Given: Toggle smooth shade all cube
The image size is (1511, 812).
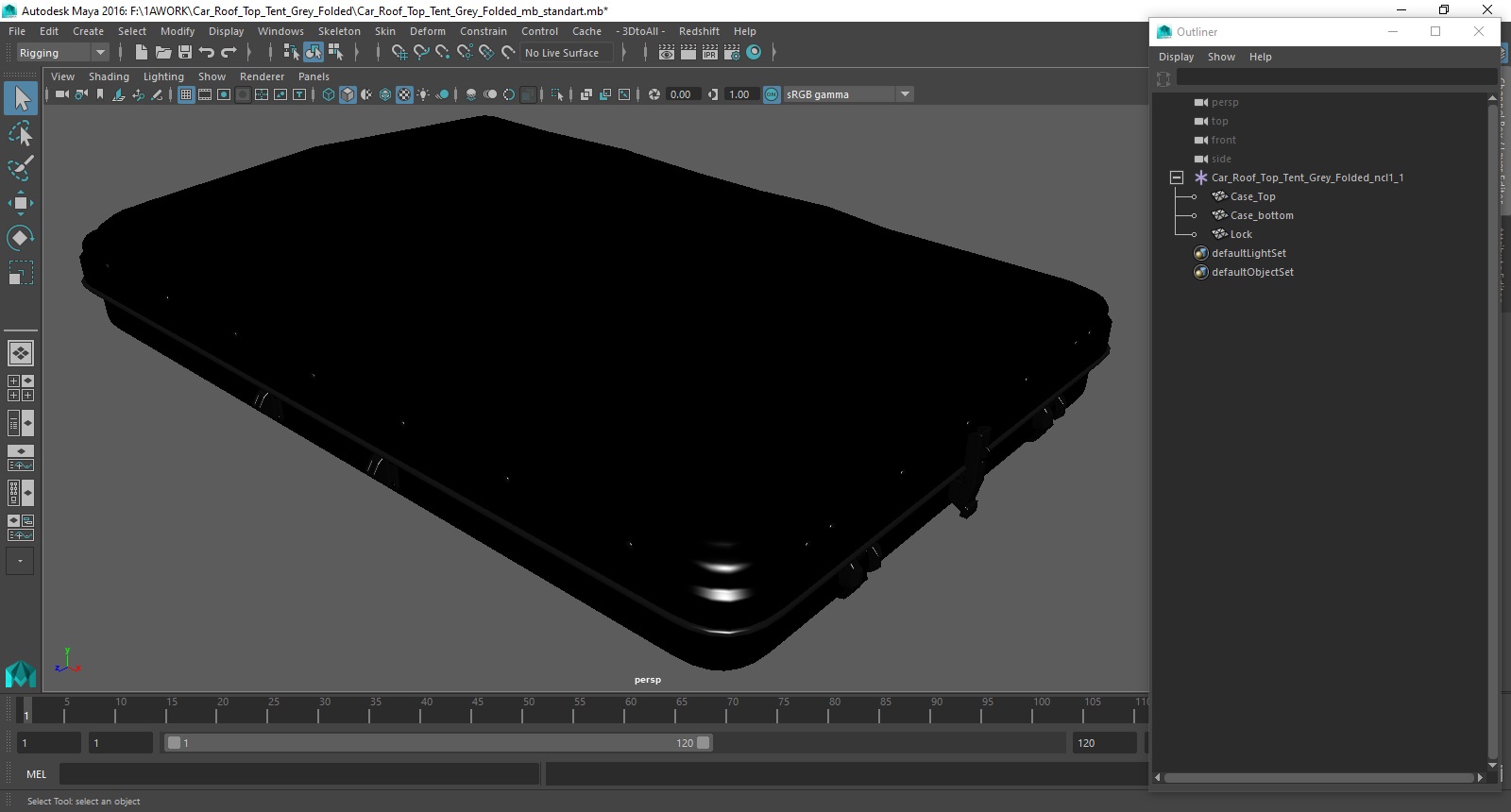Looking at the screenshot, I should [x=348, y=94].
